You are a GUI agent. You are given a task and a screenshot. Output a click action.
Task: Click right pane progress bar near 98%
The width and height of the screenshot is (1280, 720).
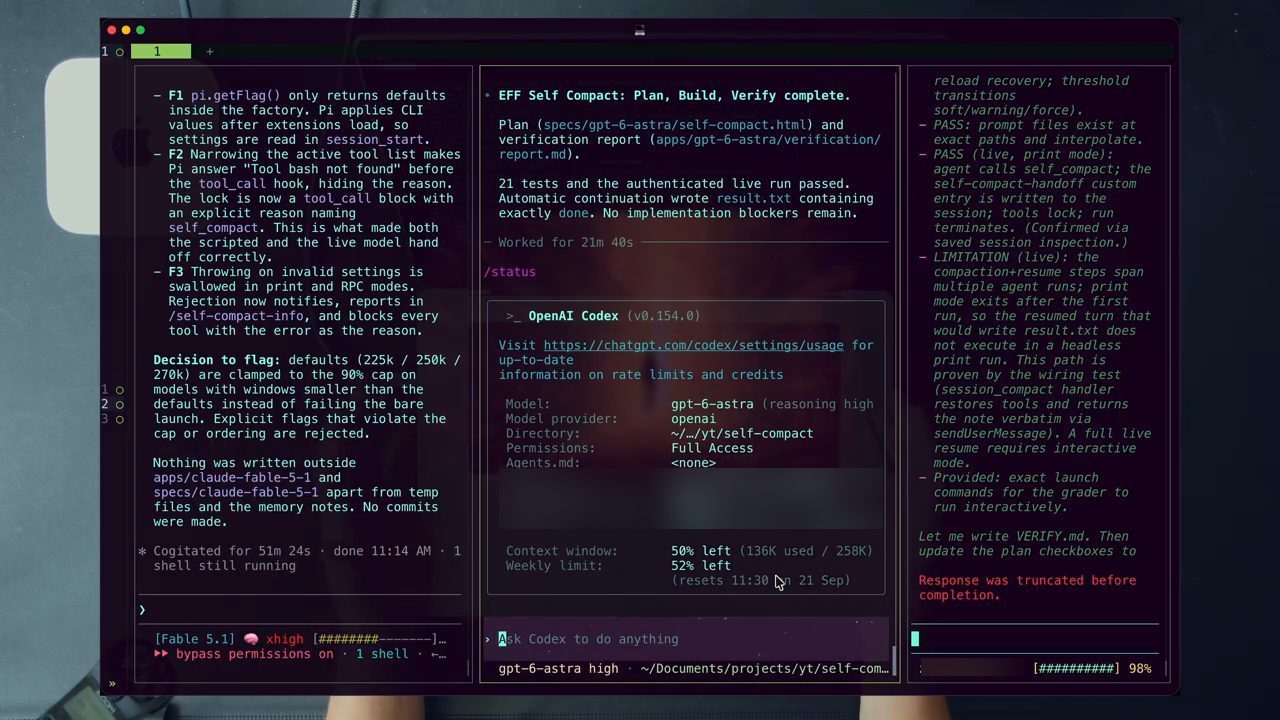[x=1077, y=668]
